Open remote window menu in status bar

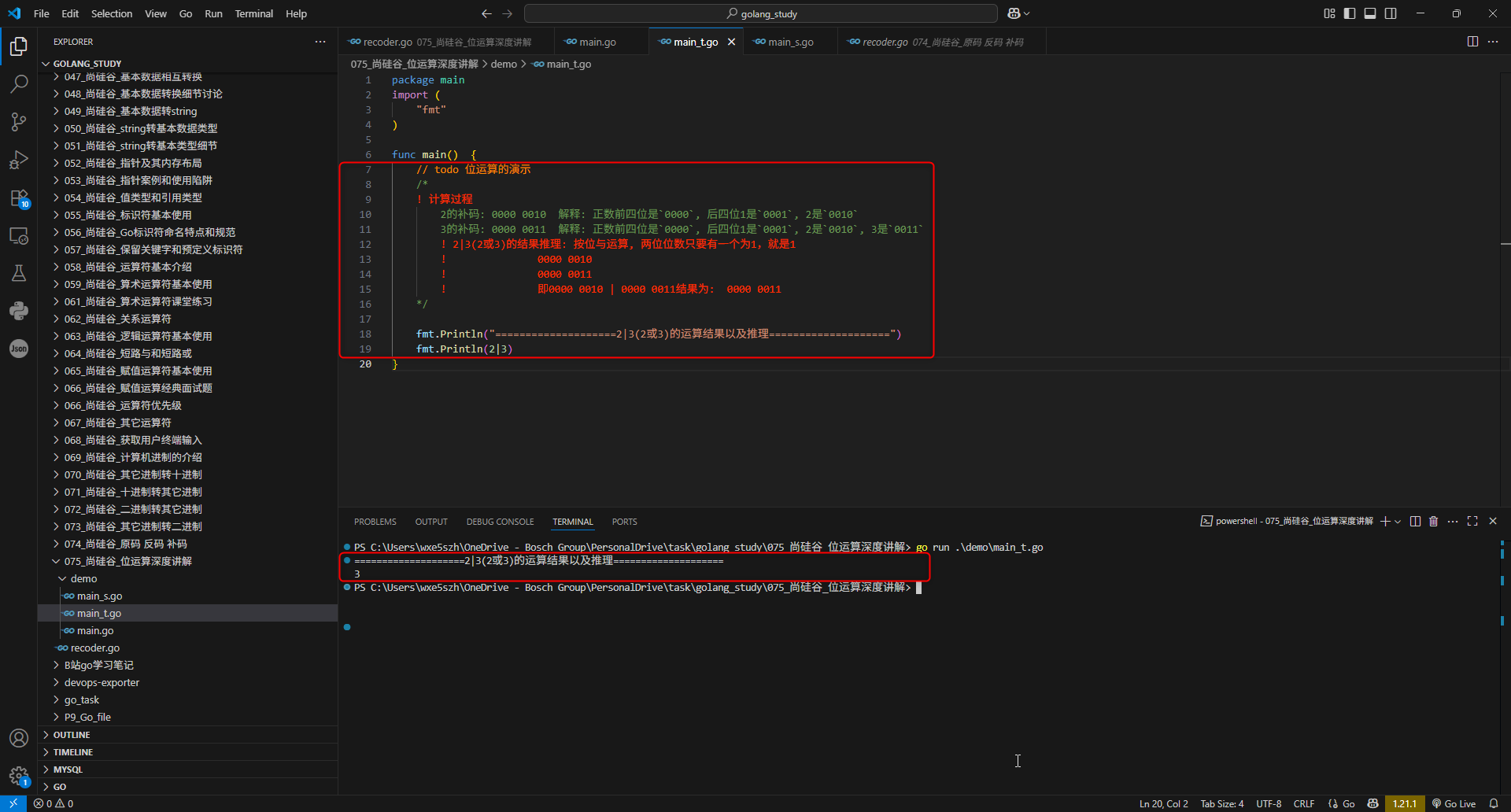tap(13, 803)
